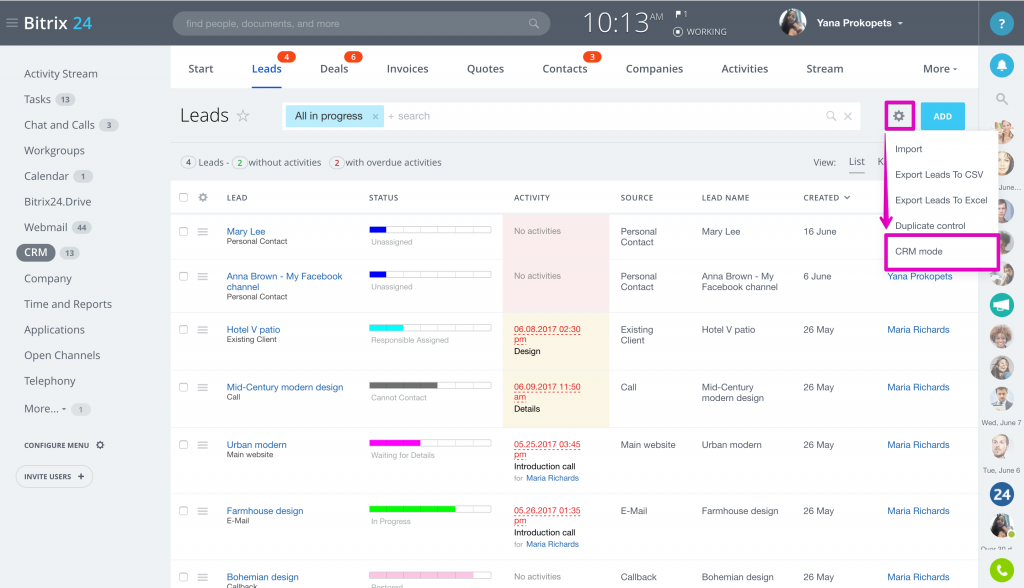The image size is (1024, 588).
Task: Open the Companies tab
Action: tap(654, 69)
